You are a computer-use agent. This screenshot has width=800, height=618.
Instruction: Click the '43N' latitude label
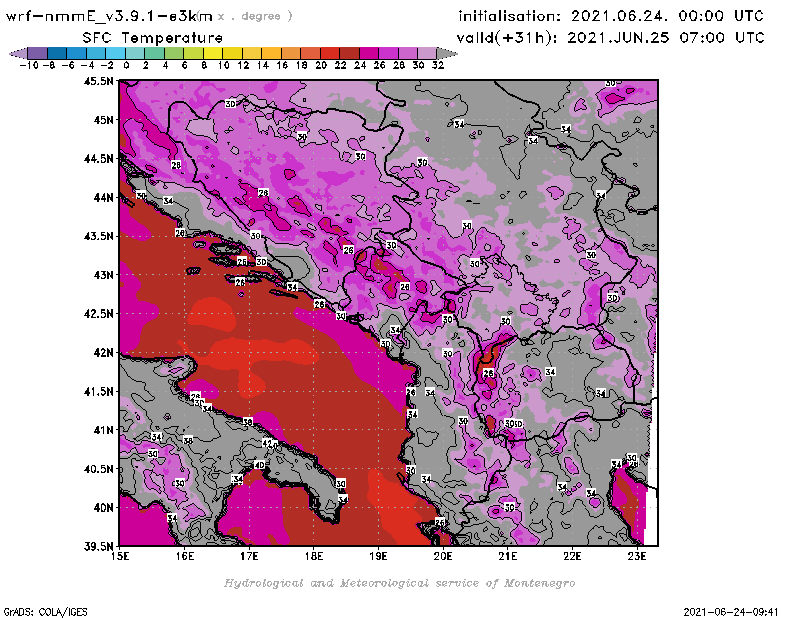coord(104,275)
